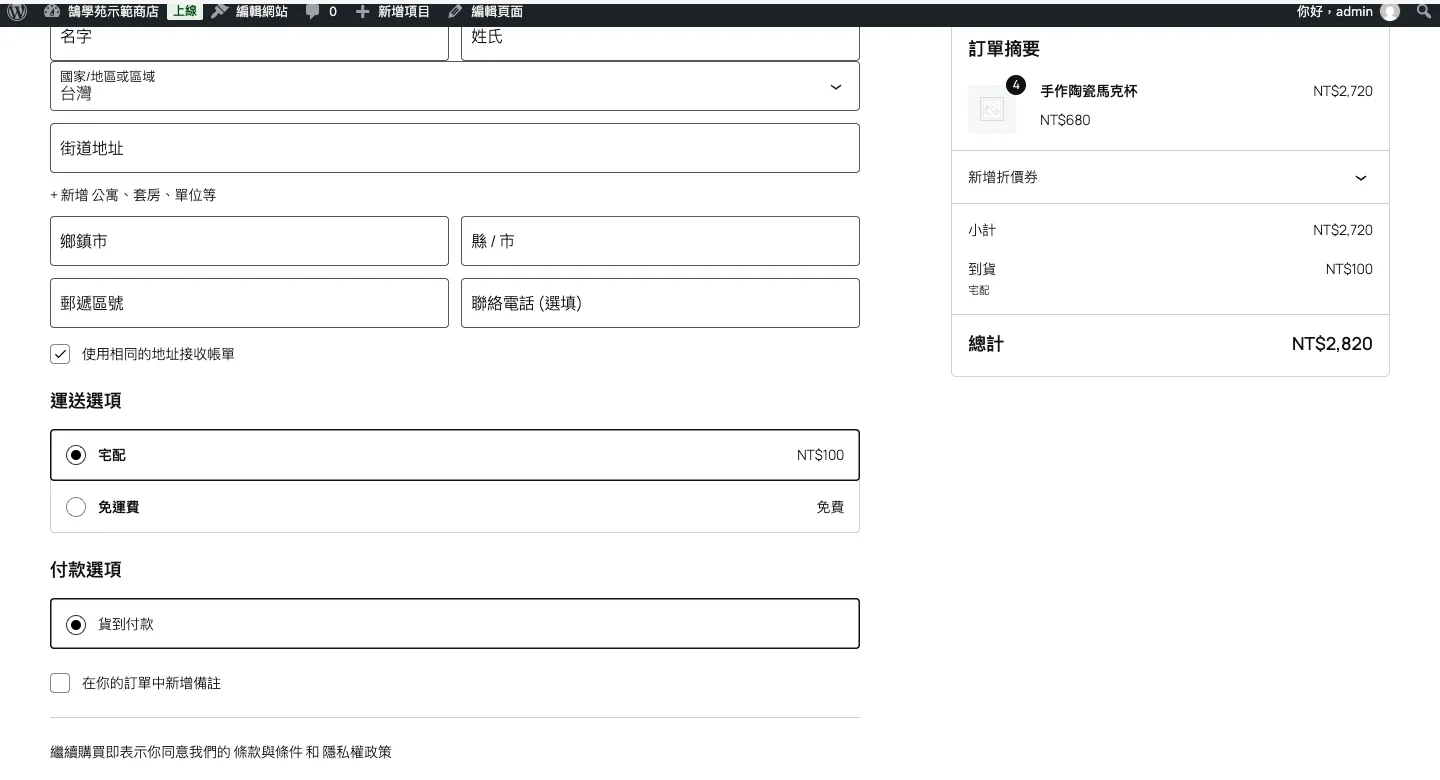Viewport: 1440px width, 780px height.
Task: Open the 隱私權政策 link
Action: [357, 752]
